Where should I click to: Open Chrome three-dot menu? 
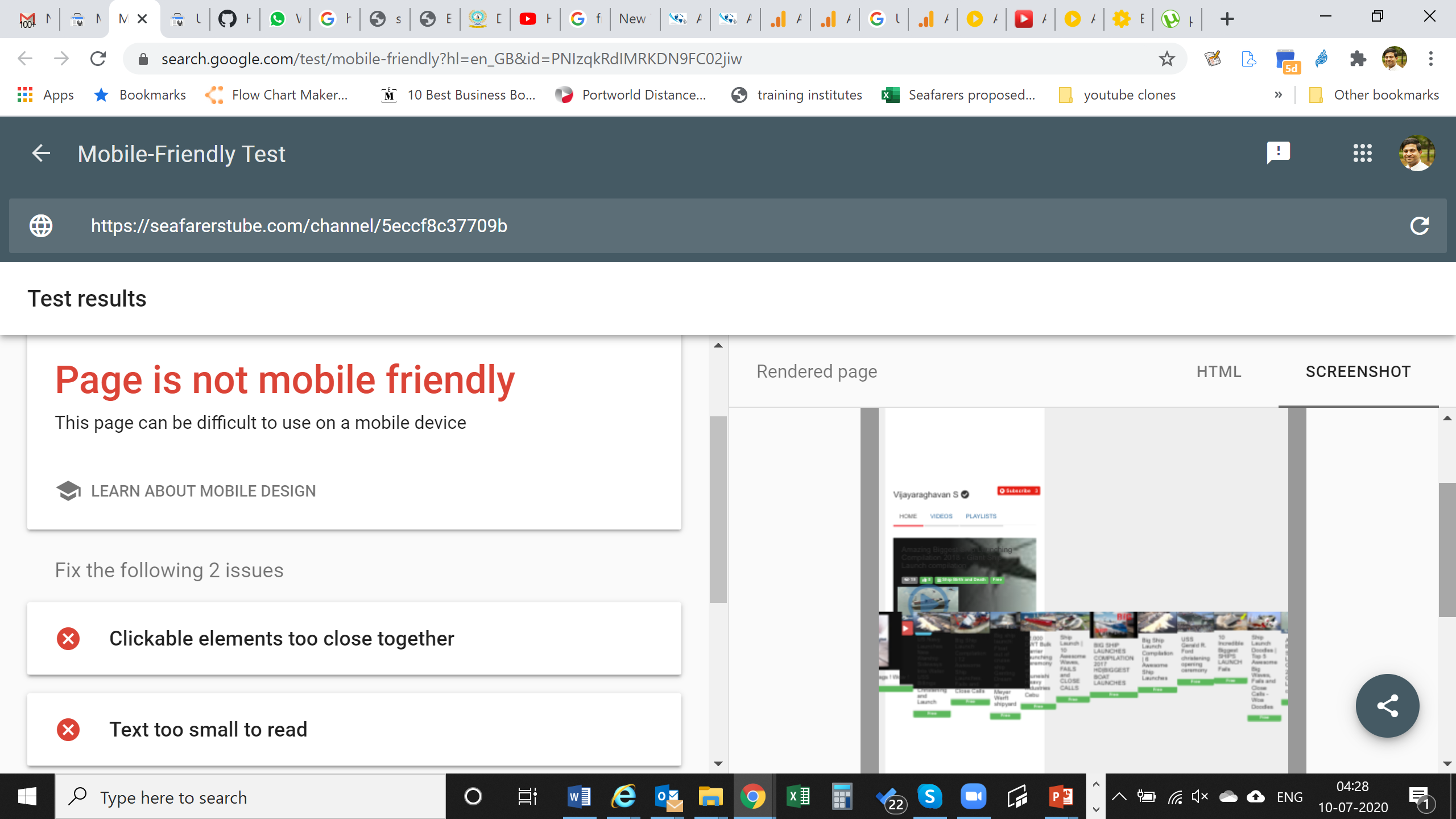(x=1430, y=59)
